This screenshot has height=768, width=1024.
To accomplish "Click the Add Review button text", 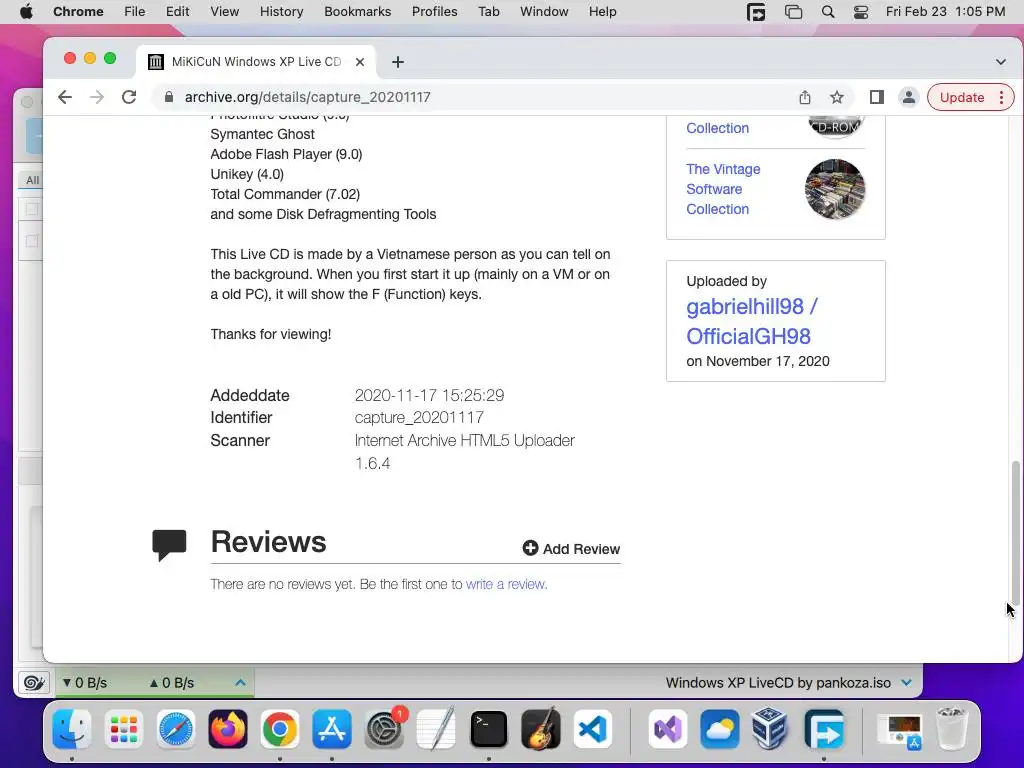I will tap(581, 549).
